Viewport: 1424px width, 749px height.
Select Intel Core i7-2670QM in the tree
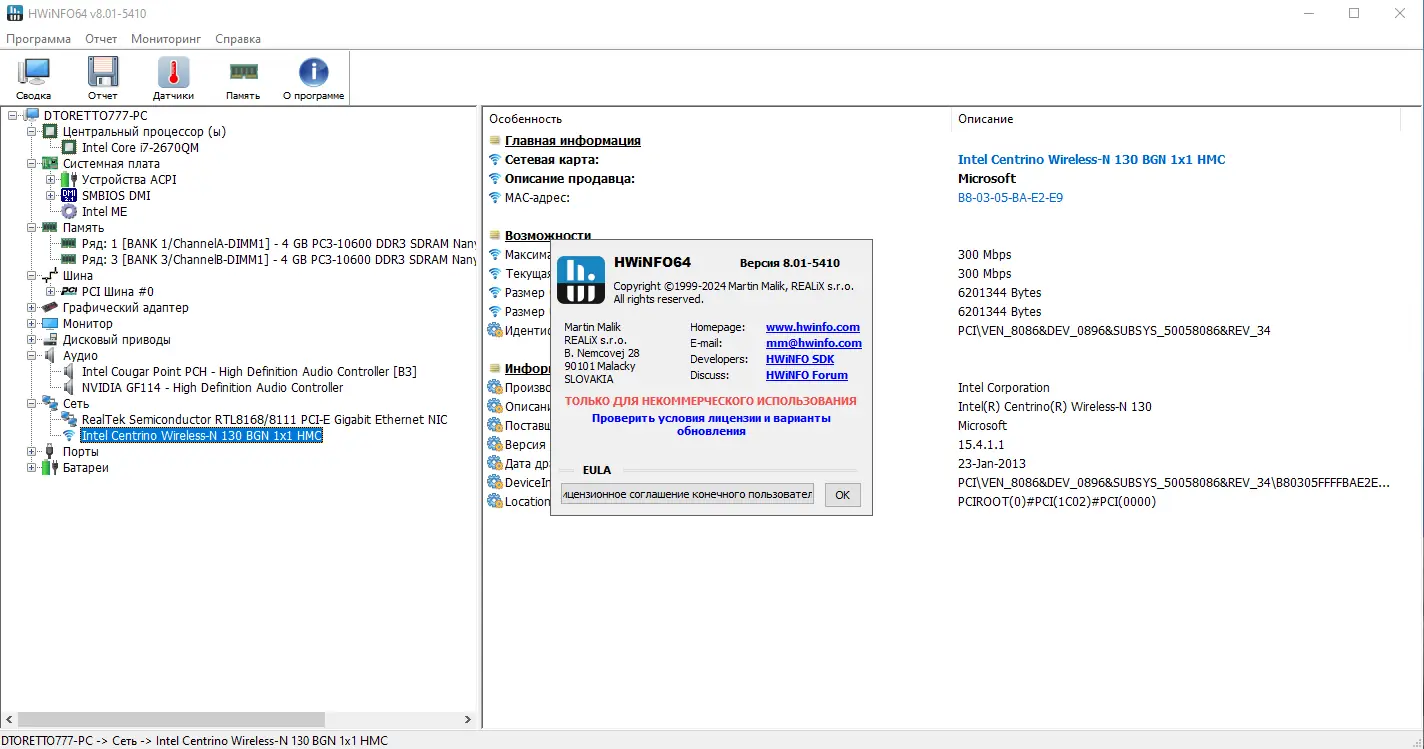(140, 147)
